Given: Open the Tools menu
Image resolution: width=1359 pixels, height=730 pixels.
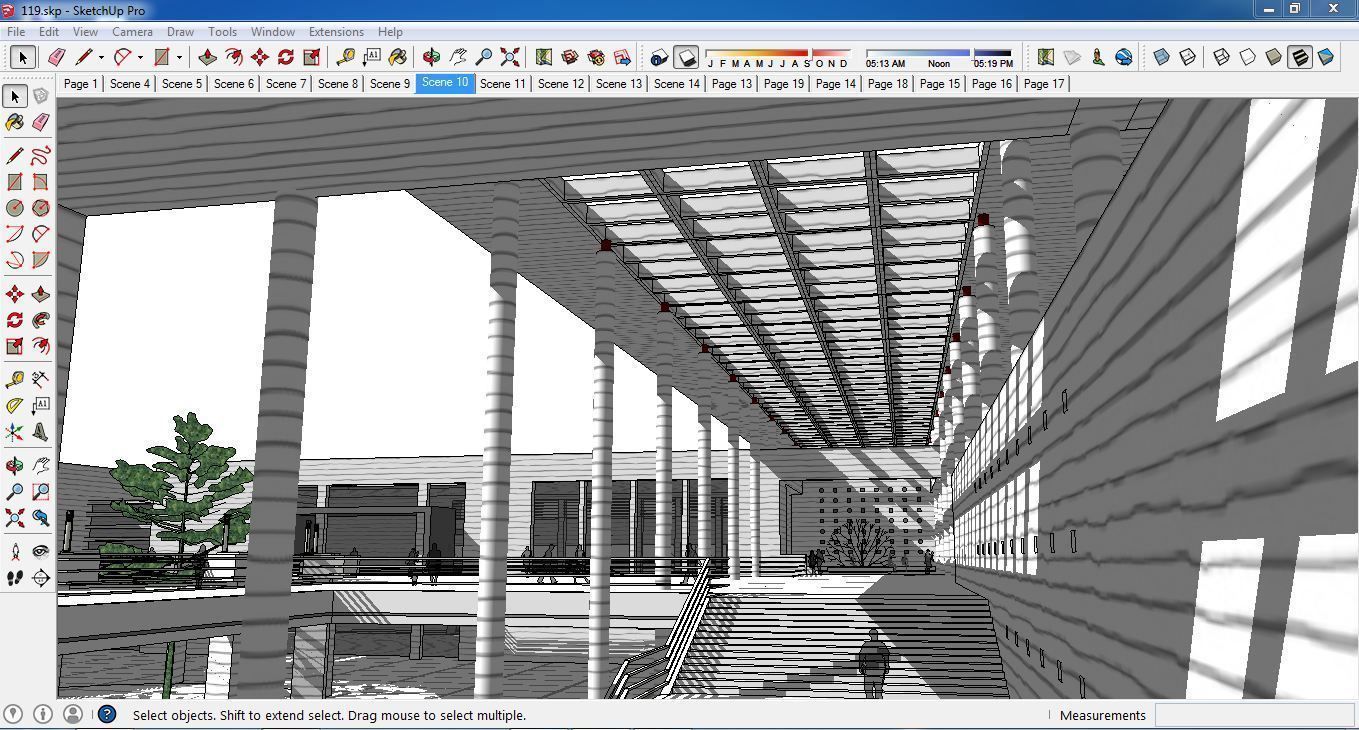Looking at the screenshot, I should tap(222, 32).
